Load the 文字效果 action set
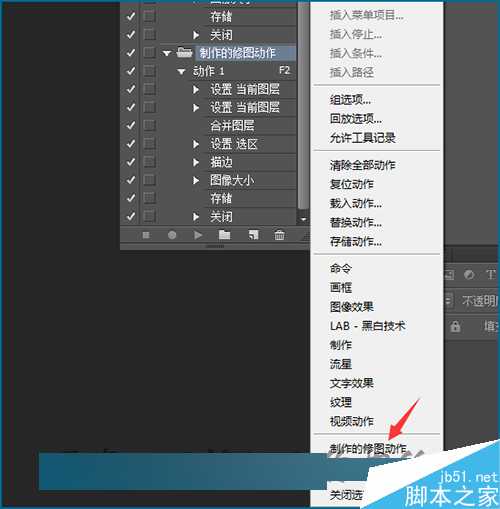The image size is (500, 509). [352, 383]
